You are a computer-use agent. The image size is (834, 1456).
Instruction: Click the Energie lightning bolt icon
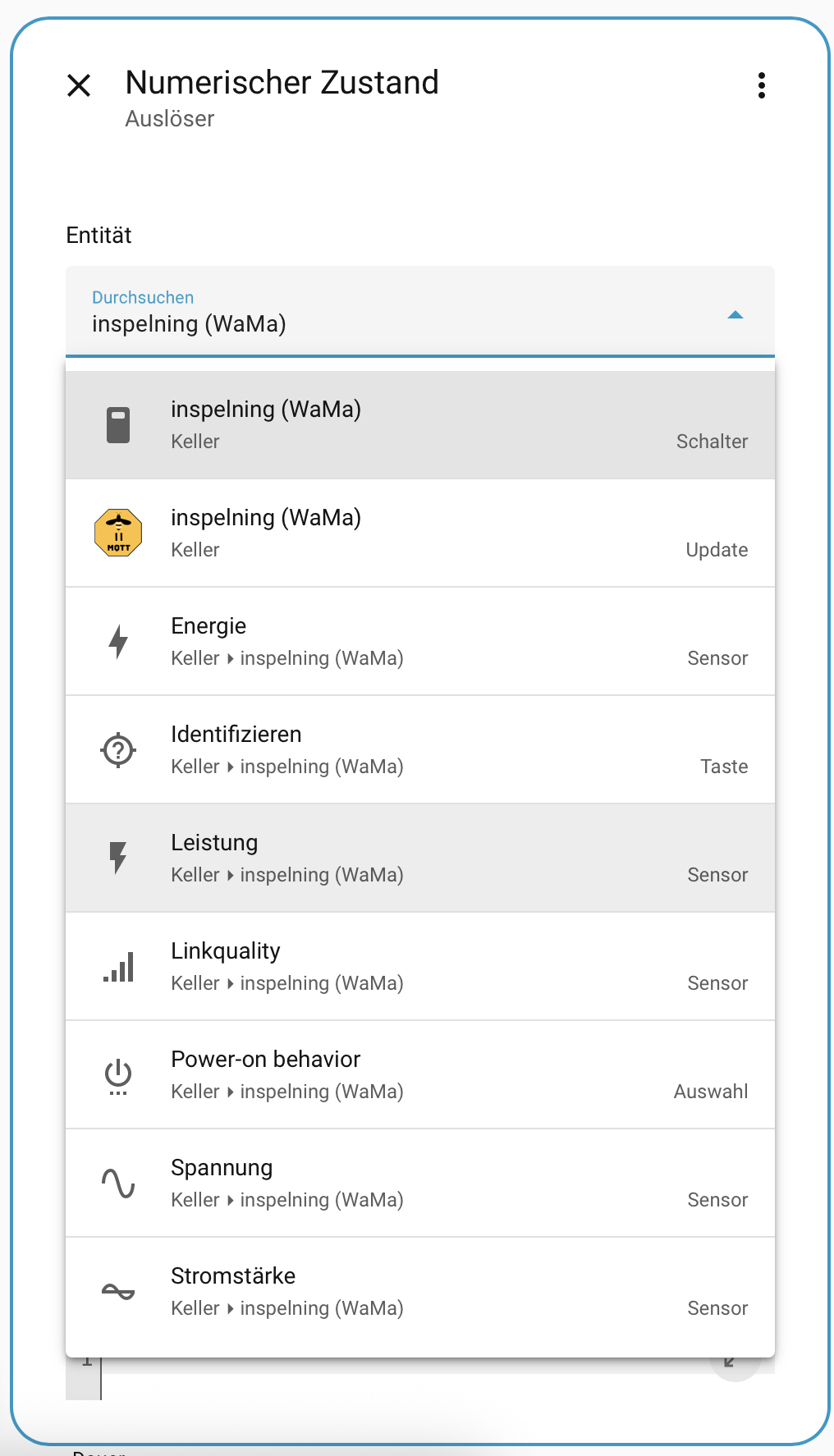(x=118, y=642)
